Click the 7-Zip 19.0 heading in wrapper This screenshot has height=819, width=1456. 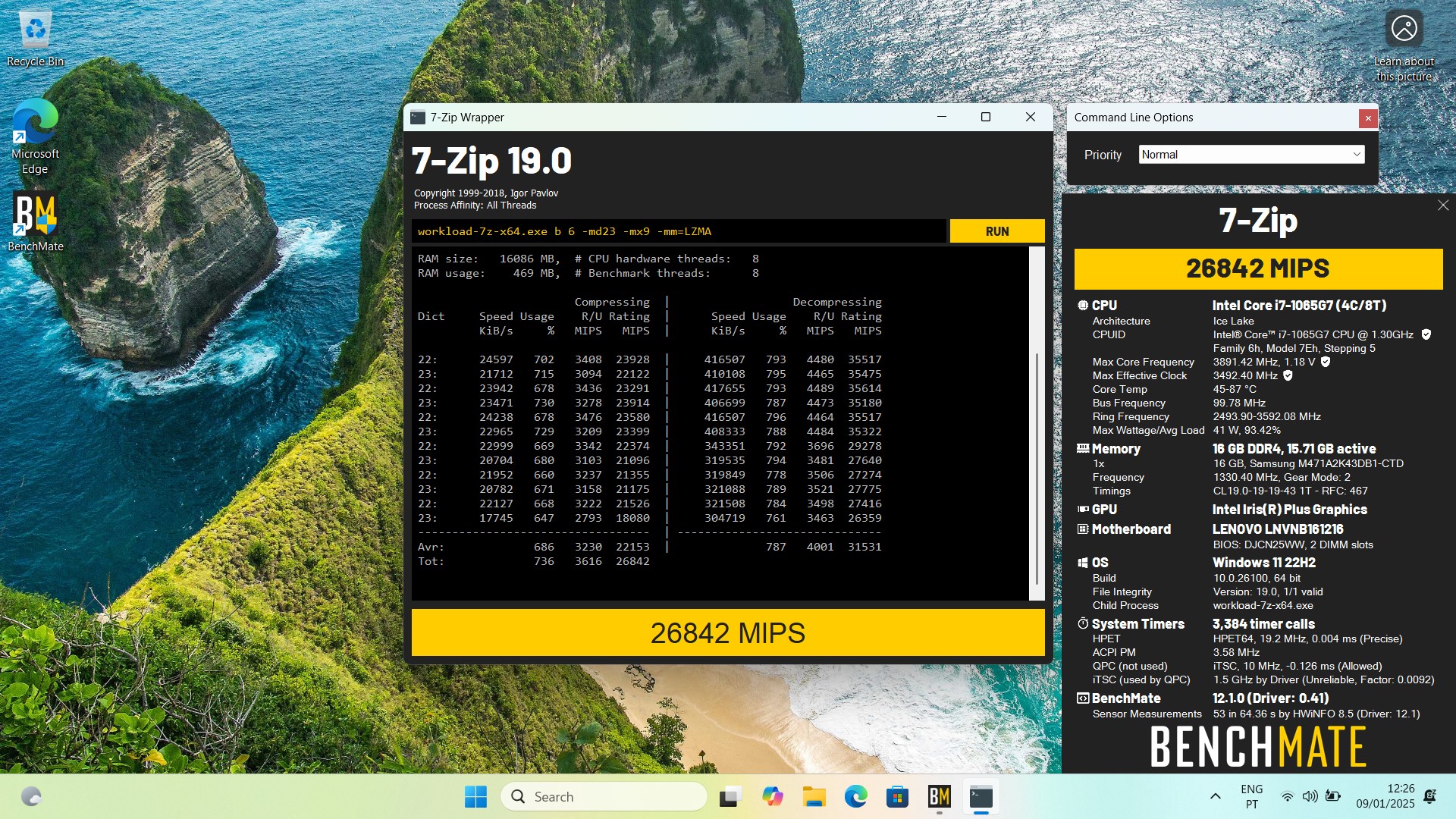[491, 161]
